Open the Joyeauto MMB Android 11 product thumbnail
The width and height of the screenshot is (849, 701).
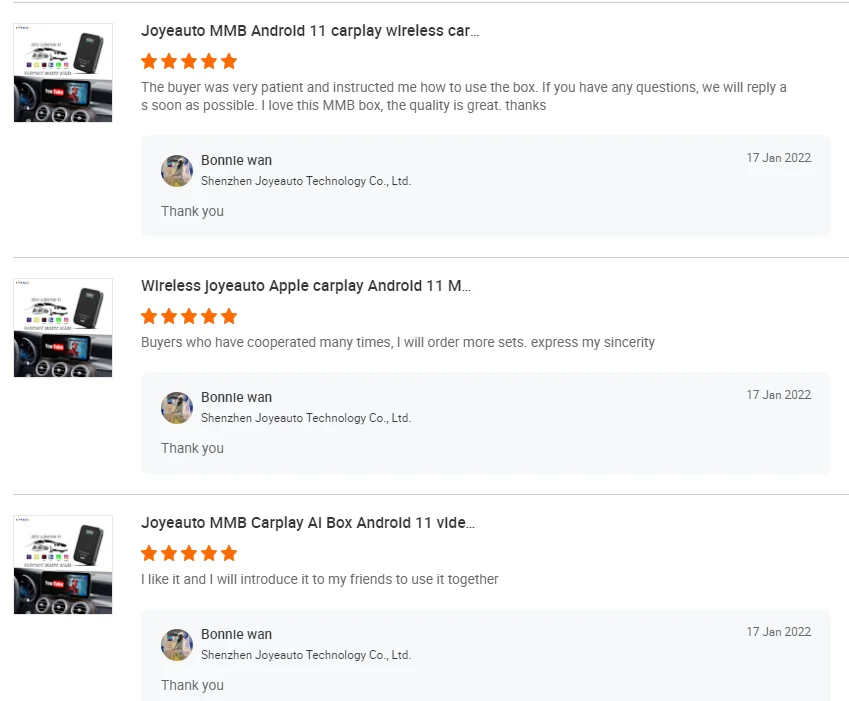(x=63, y=73)
